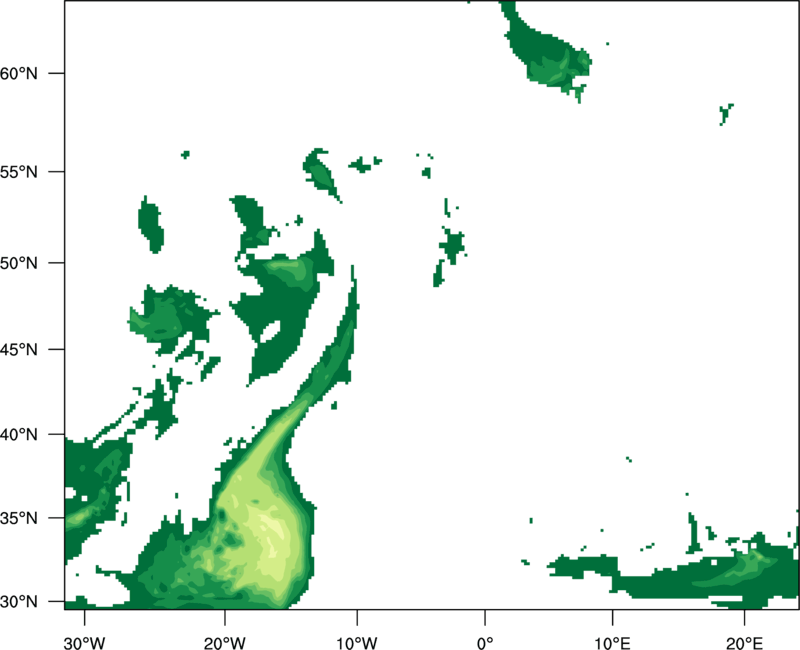Click the 20°W longitude label

(x=225, y=643)
